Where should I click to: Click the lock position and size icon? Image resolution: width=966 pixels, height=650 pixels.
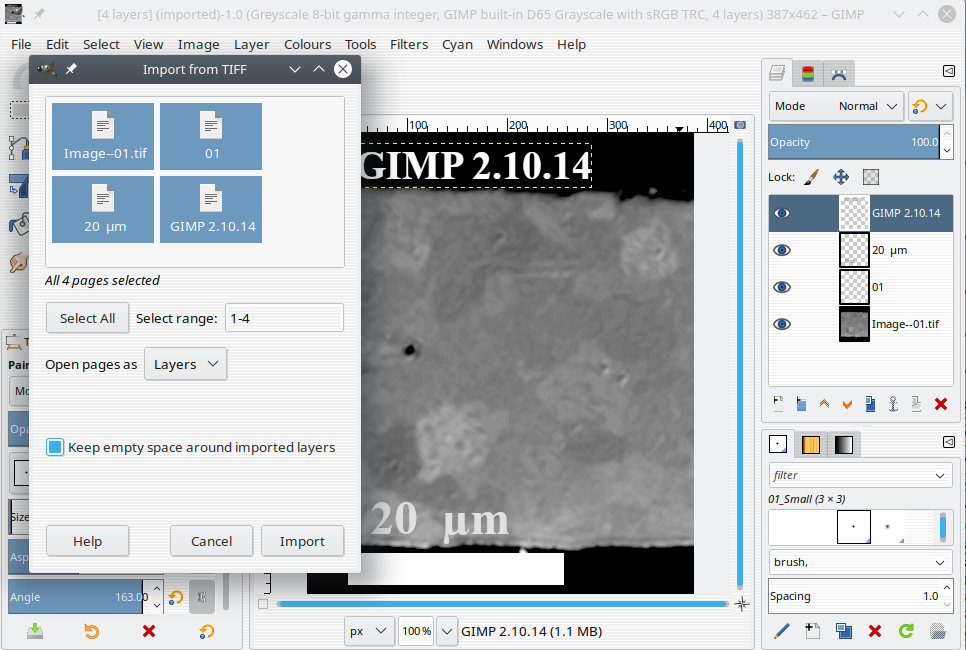841,177
